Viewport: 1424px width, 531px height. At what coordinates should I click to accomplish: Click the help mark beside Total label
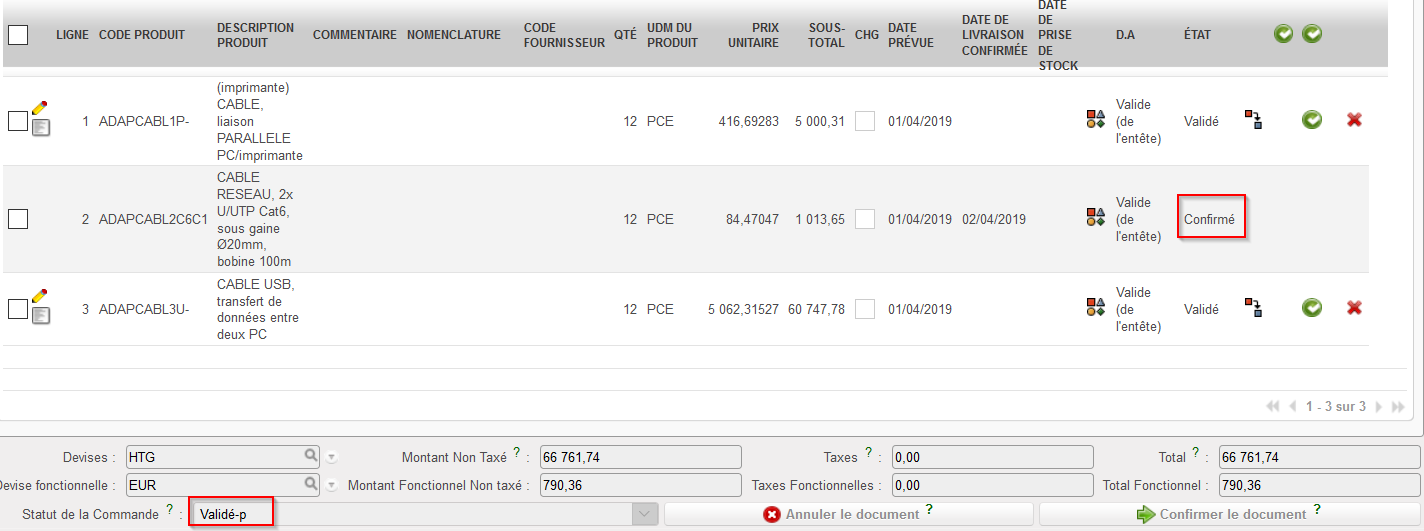1197,453
